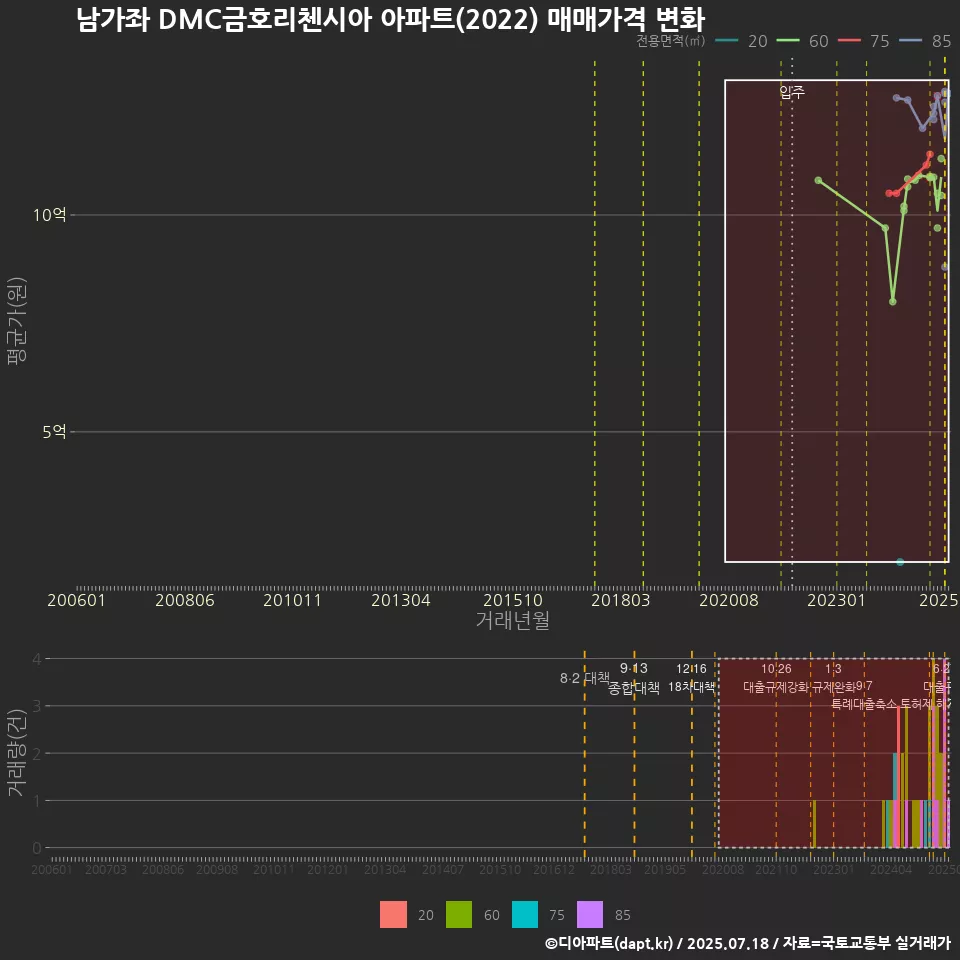Click the '12·16' policy date label
The width and height of the screenshot is (960, 960).
click(691, 669)
